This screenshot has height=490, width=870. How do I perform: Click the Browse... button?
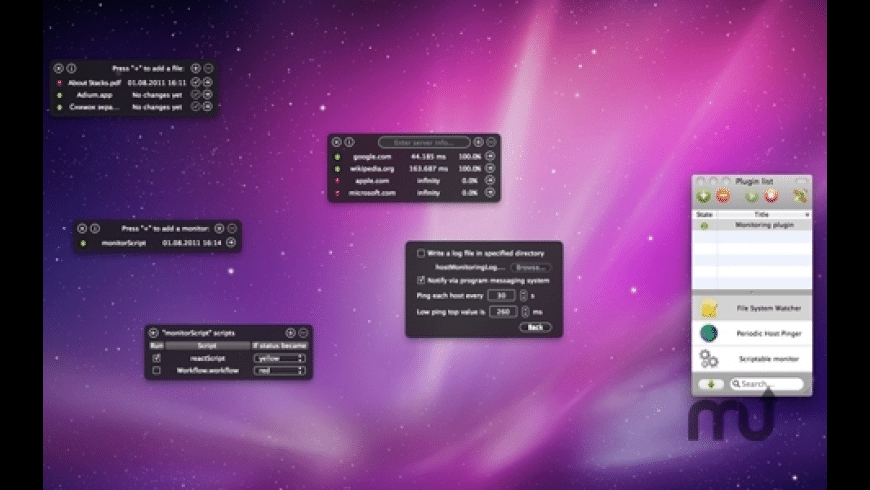click(530, 267)
